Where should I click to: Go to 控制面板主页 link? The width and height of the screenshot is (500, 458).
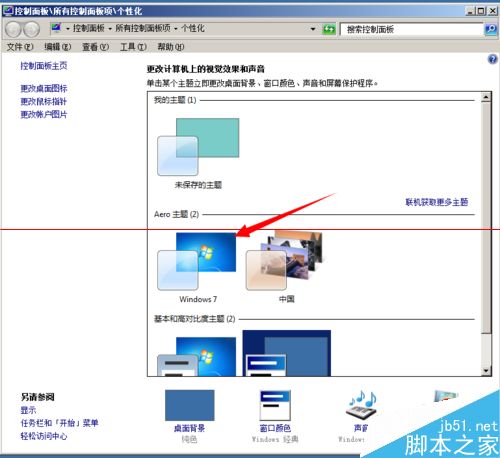coord(44,66)
